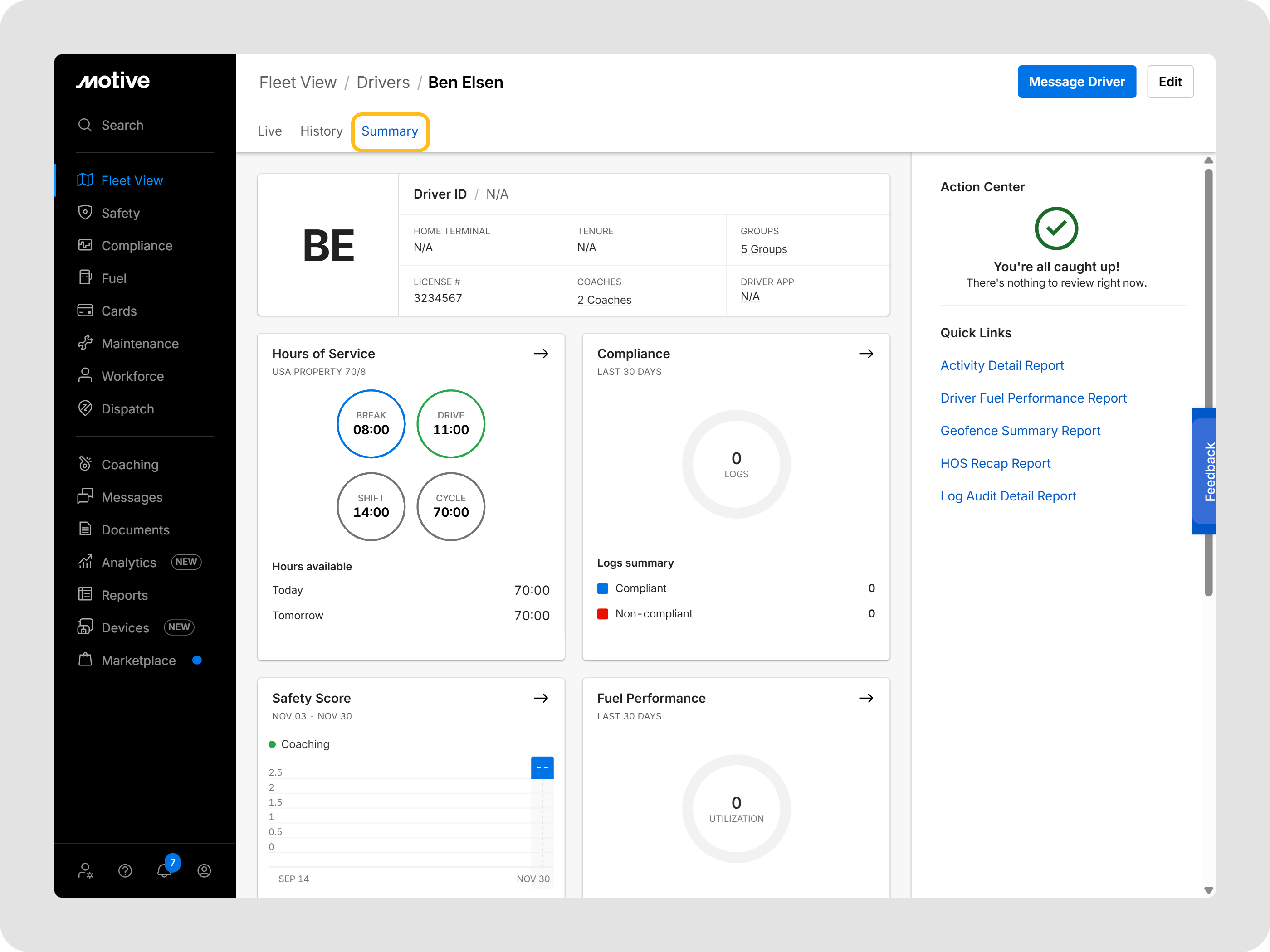Click the Message Driver button
This screenshot has height=952, width=1270.
1076,82
